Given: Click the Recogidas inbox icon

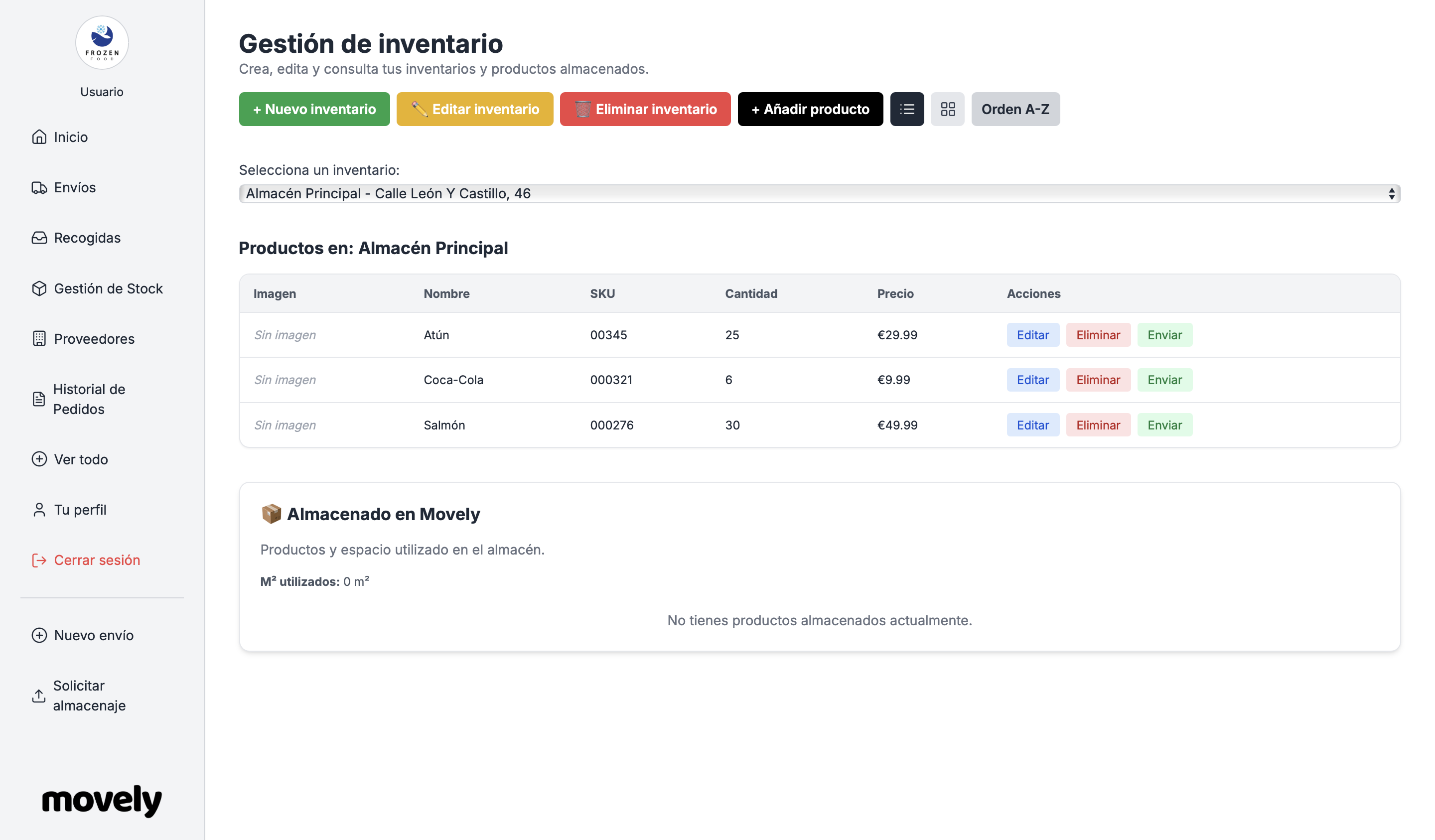Looking at the screenshot, I should [x=39, y=238].
